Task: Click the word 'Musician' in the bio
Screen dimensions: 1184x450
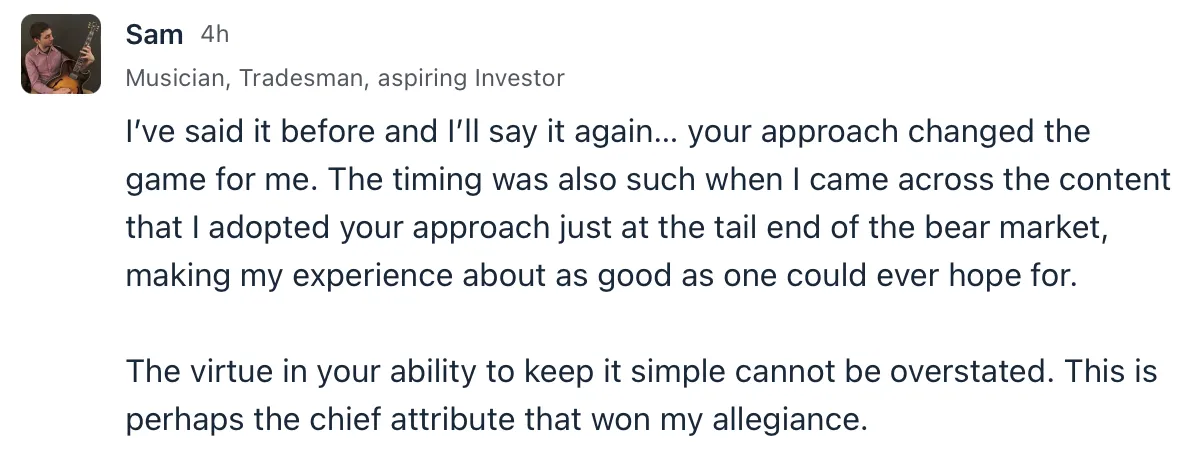Action: tap(178, 78)
